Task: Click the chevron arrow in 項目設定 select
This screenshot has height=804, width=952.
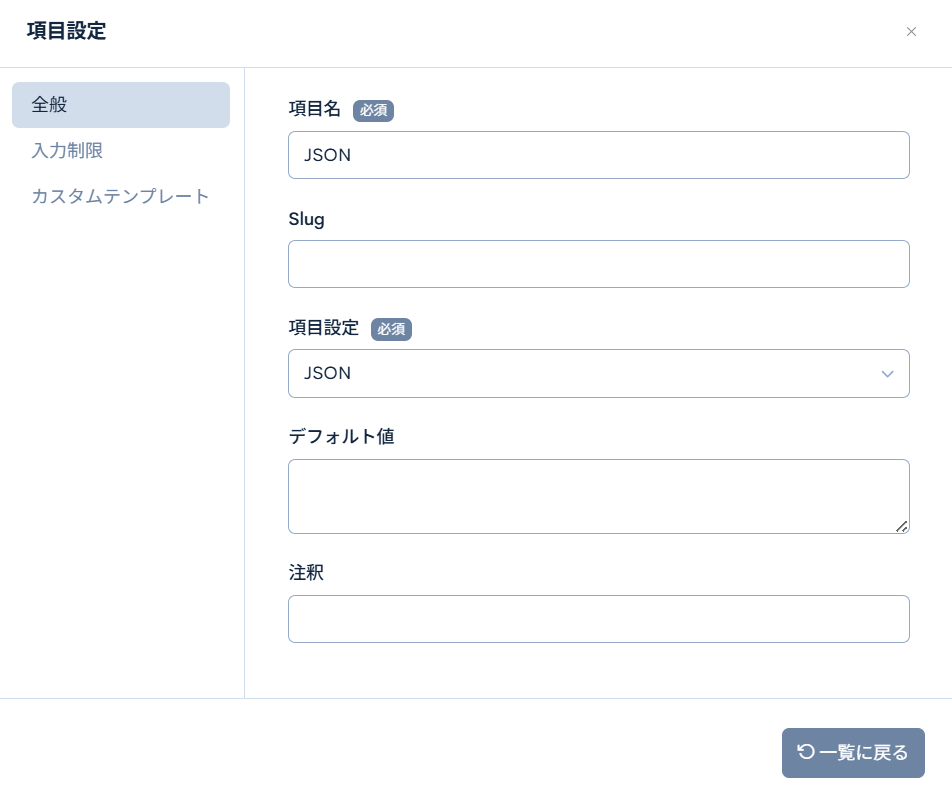Action: [x=887, y=374]
